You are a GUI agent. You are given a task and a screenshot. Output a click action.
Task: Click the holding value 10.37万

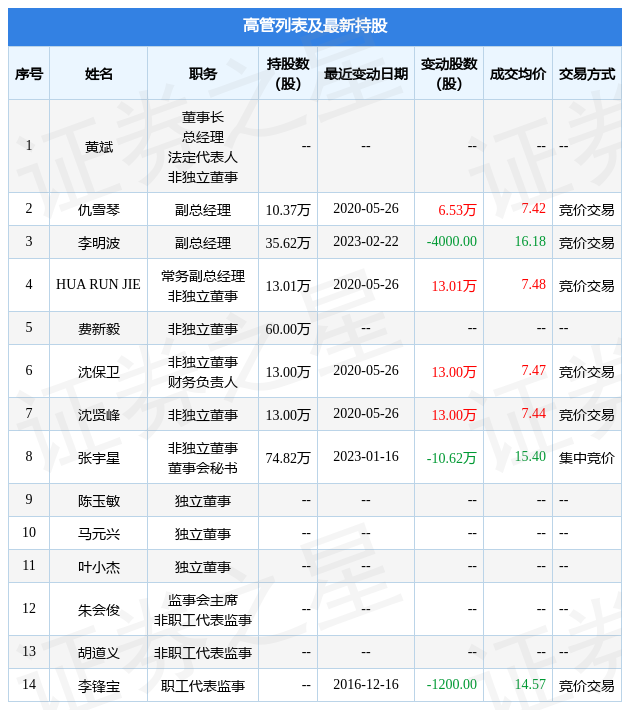coord(288,210)
